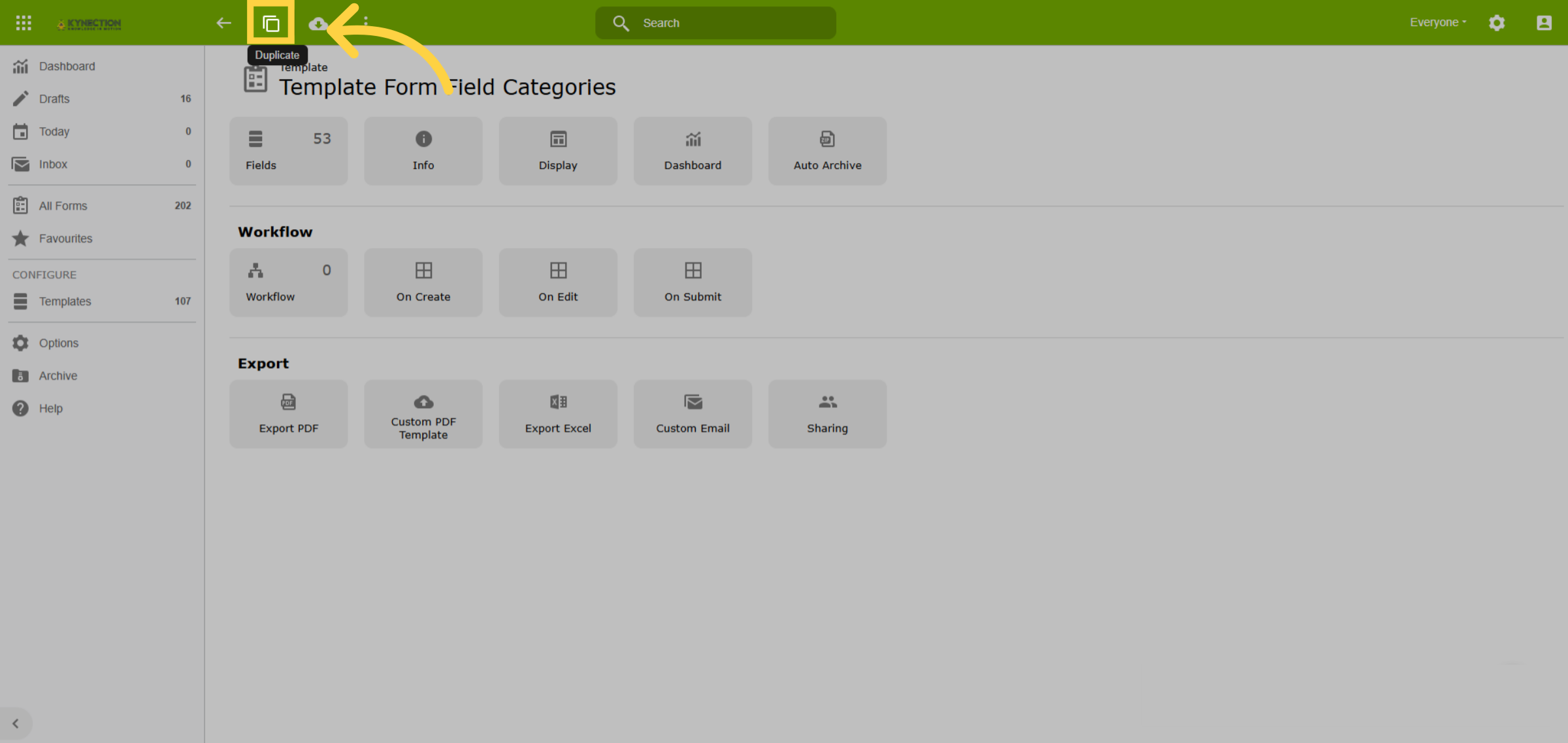Click the cloud download icon in toolbar
Screen dimensions: 1568x743
tap(318, 24)
